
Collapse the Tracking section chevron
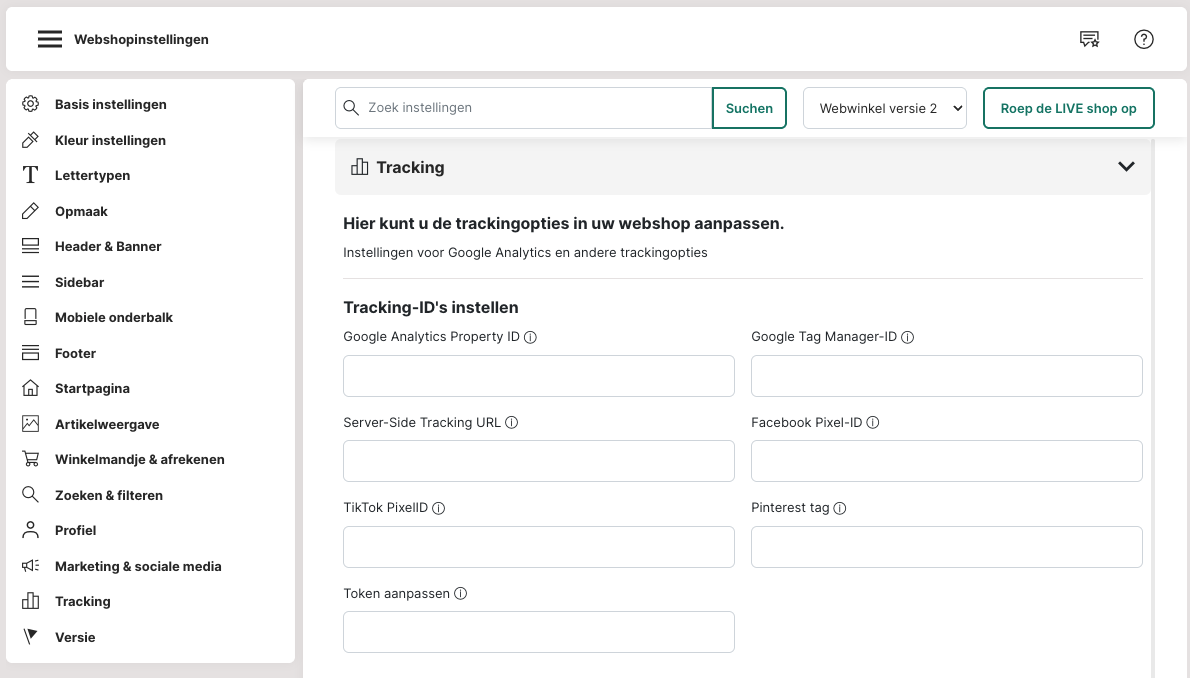[1126, 167]
